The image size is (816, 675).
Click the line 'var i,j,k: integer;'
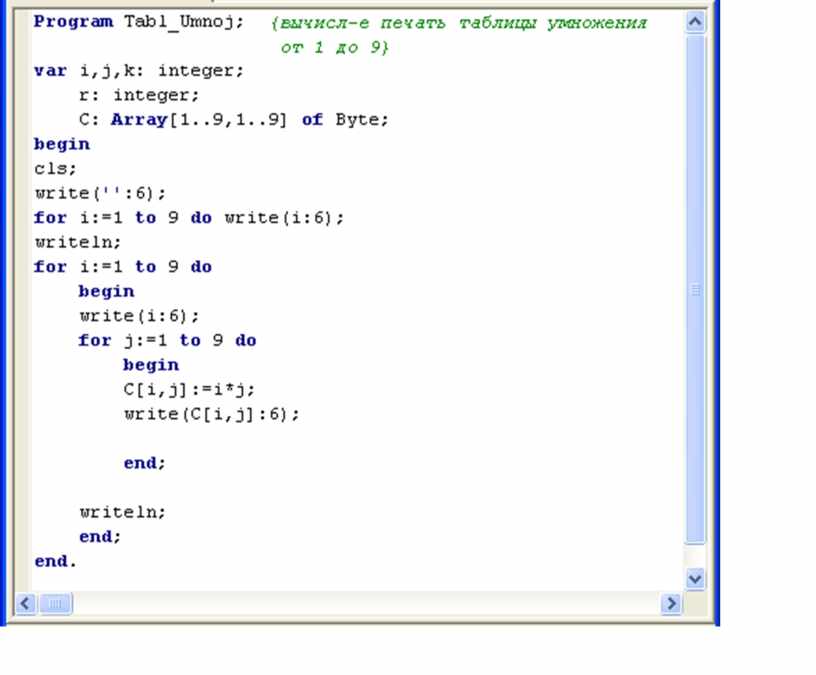point(139,71)
